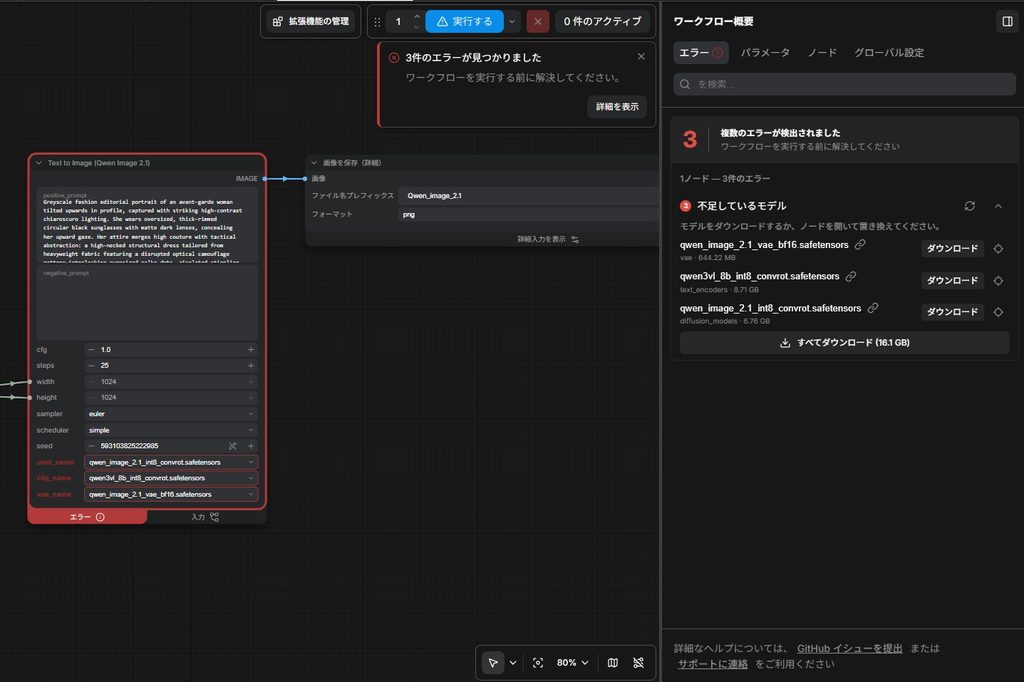Open the 0件のアクティブ queue button
Viewport: 1024px width, 682px height.
point(602,22)
